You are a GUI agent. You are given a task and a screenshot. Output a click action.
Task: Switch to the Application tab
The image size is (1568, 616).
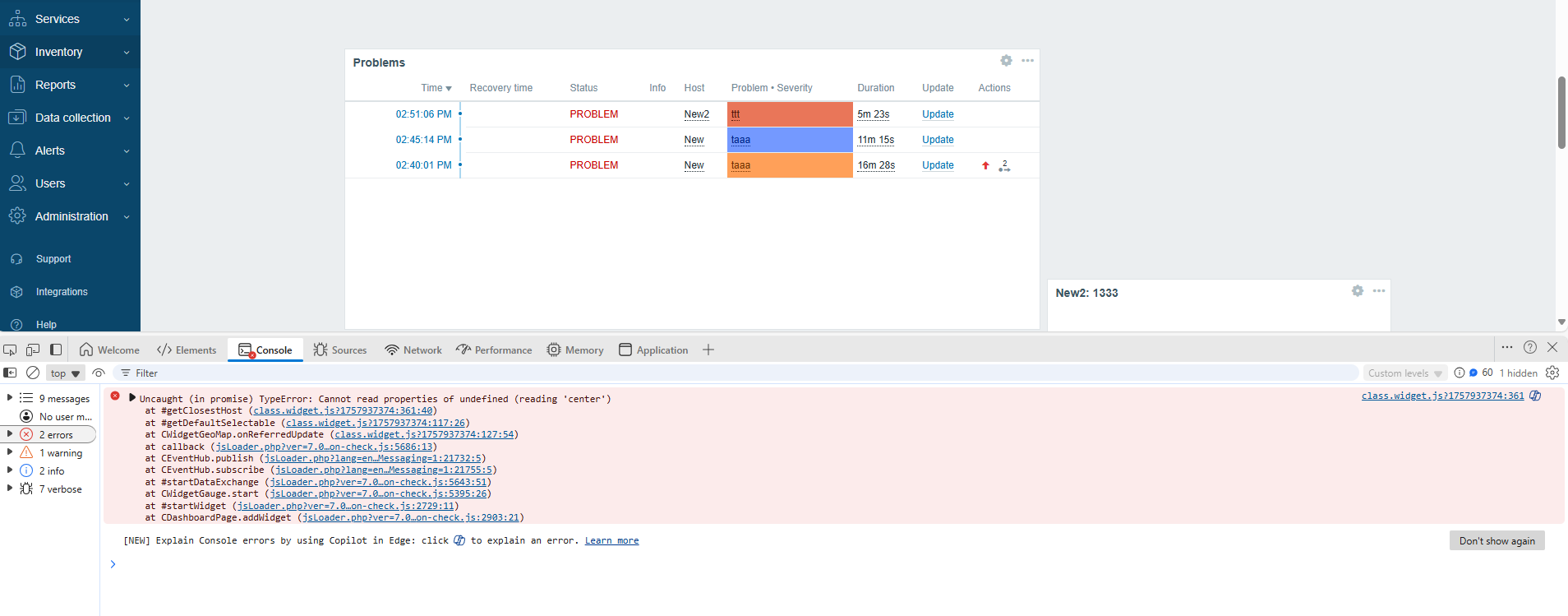point(653,350)
